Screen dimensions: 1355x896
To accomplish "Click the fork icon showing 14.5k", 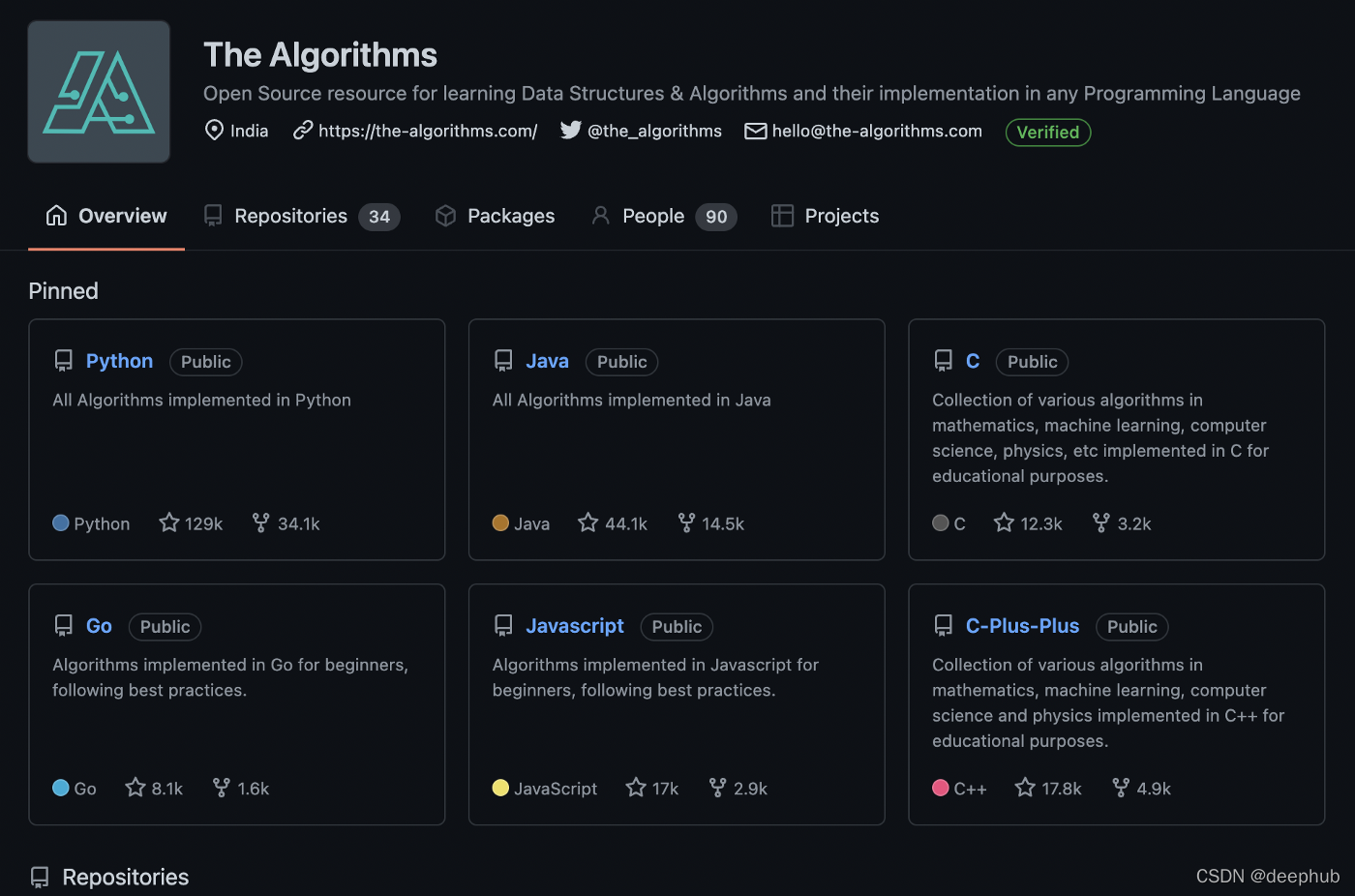I will click(686, 523).
